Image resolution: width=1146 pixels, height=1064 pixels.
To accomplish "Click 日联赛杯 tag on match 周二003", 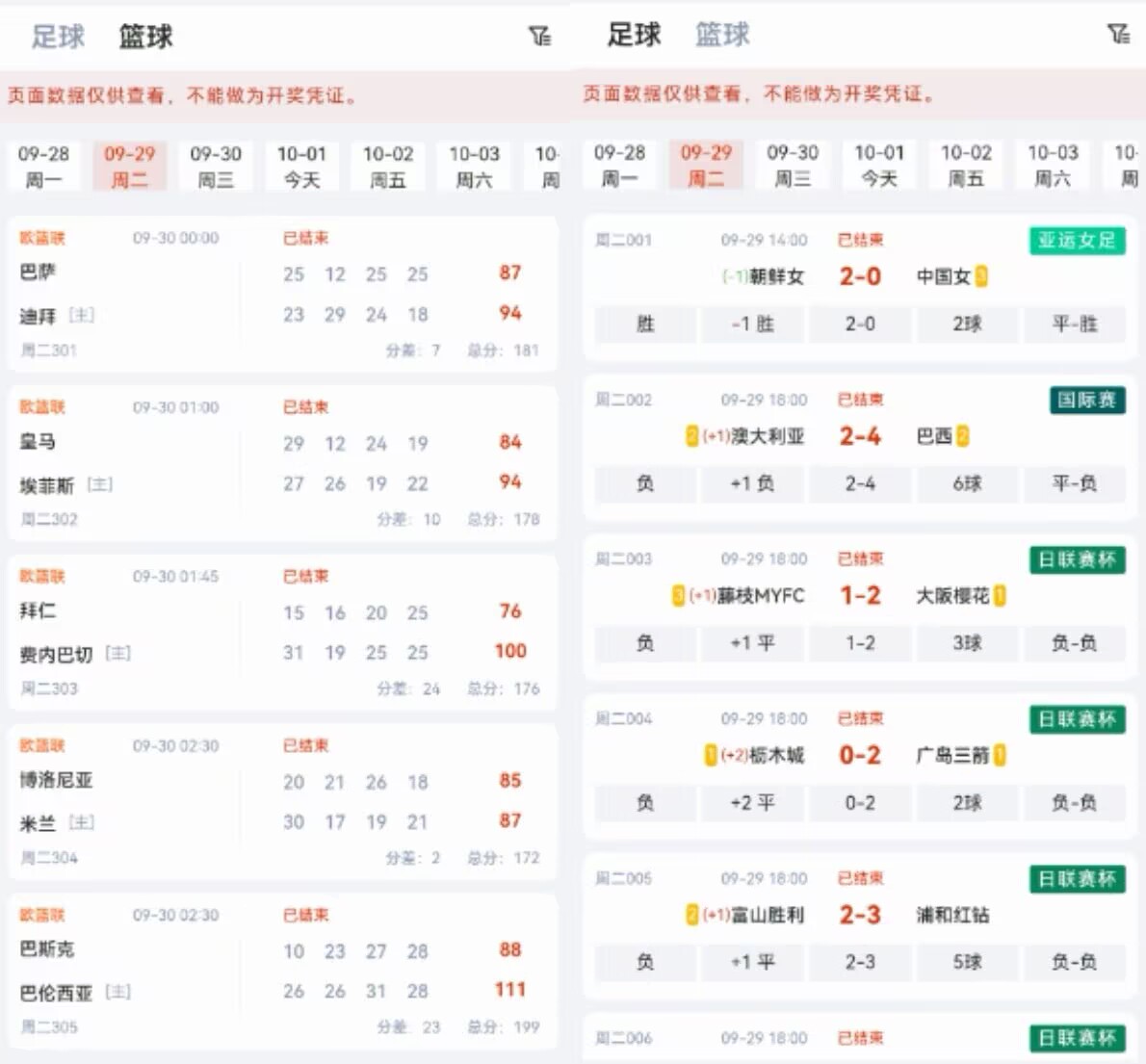I will [x=1078, y=559].
